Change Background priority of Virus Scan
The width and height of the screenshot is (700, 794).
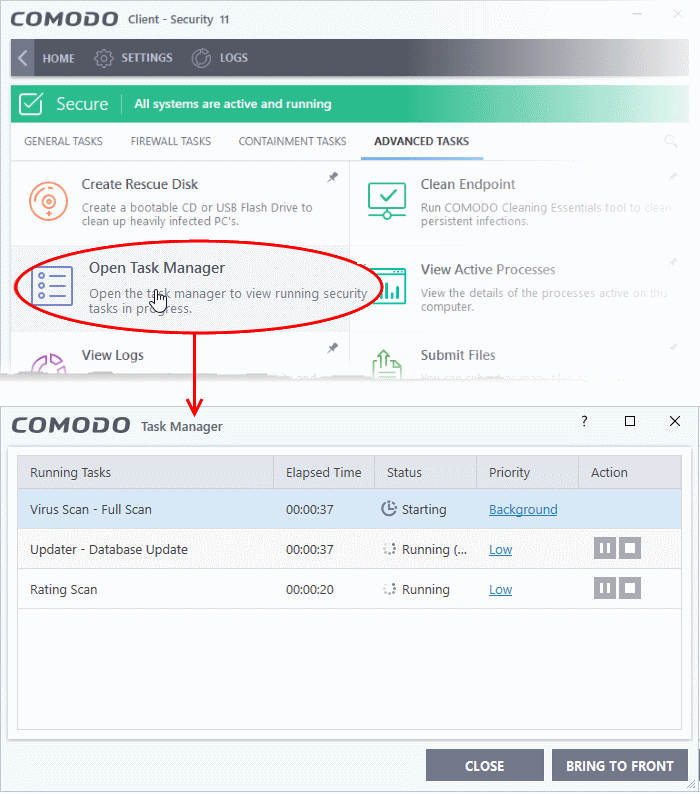pos(523,509)
